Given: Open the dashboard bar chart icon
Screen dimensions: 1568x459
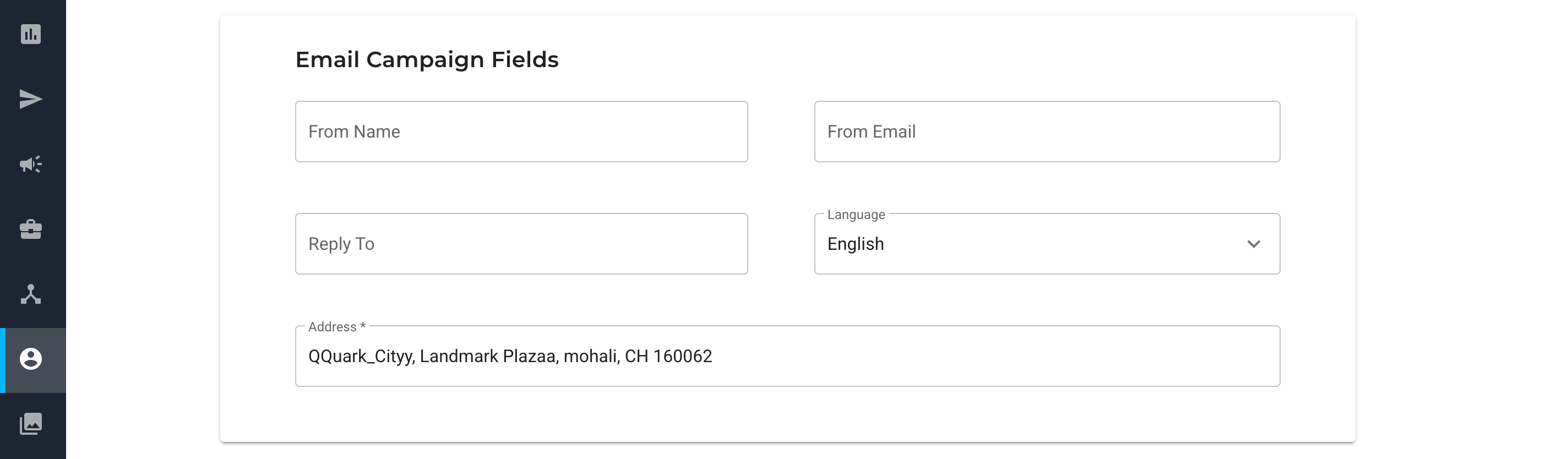Looking at the screenshot, I should pos(30,34).
